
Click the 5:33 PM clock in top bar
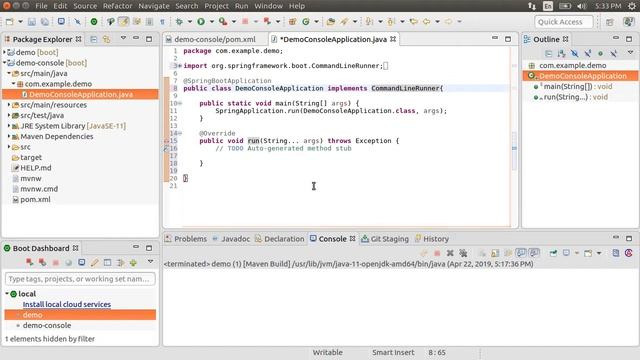[608, 6]
